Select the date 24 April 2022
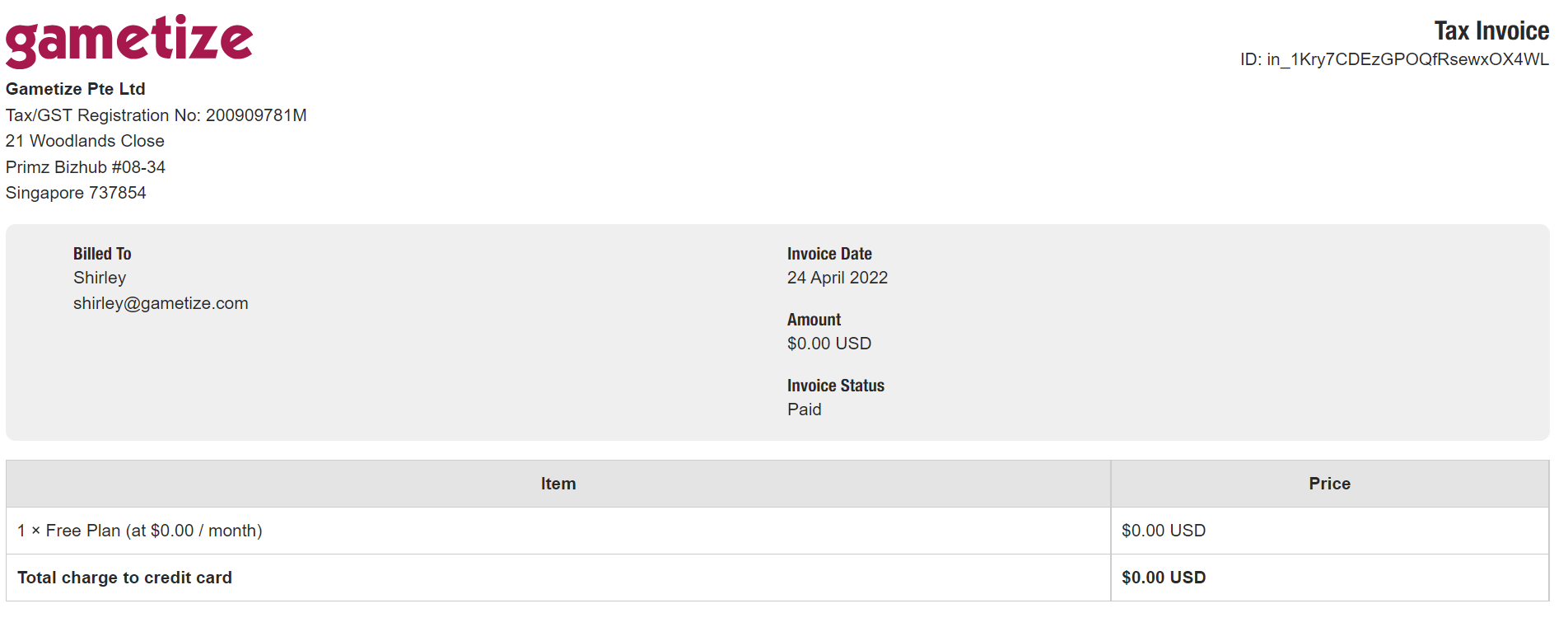 pos(838,278)
